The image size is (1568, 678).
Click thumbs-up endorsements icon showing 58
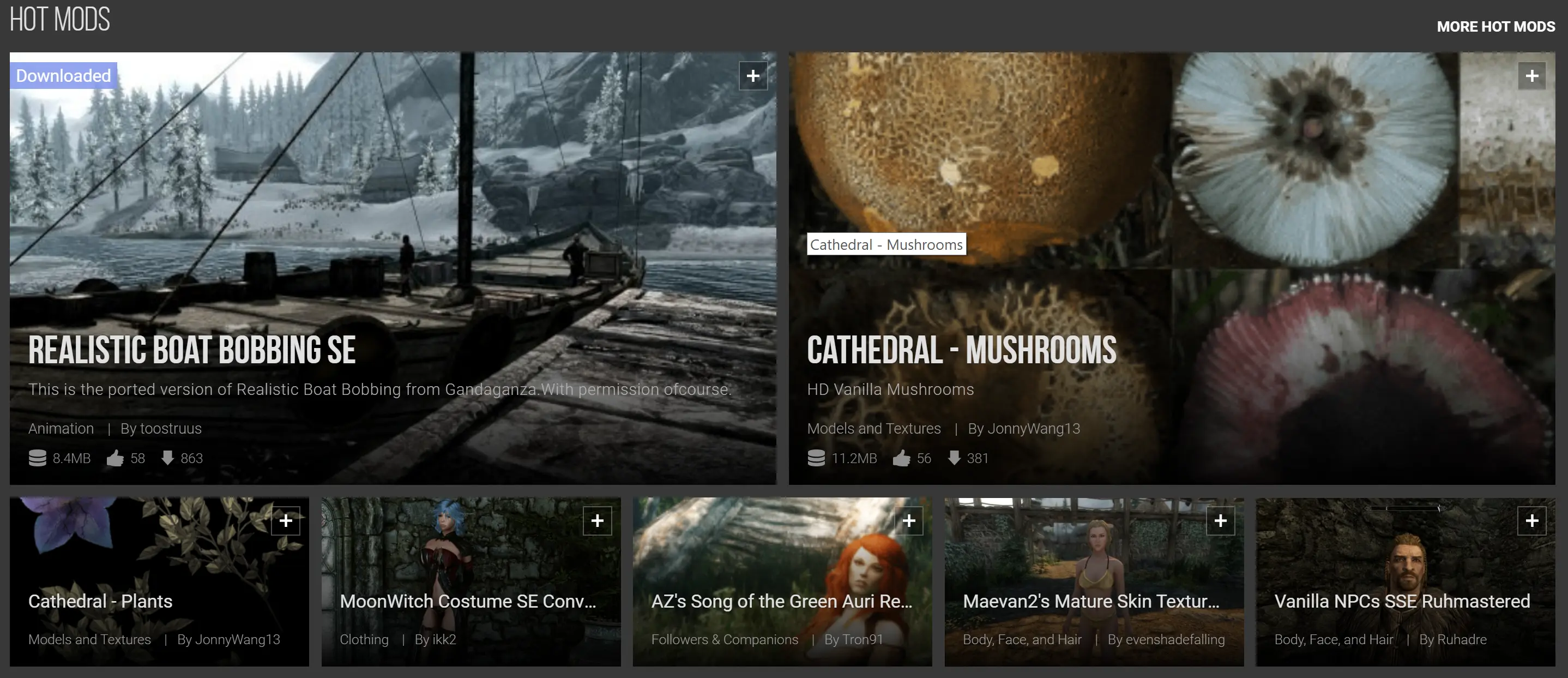pyautogui.click(x=115, y=458)
